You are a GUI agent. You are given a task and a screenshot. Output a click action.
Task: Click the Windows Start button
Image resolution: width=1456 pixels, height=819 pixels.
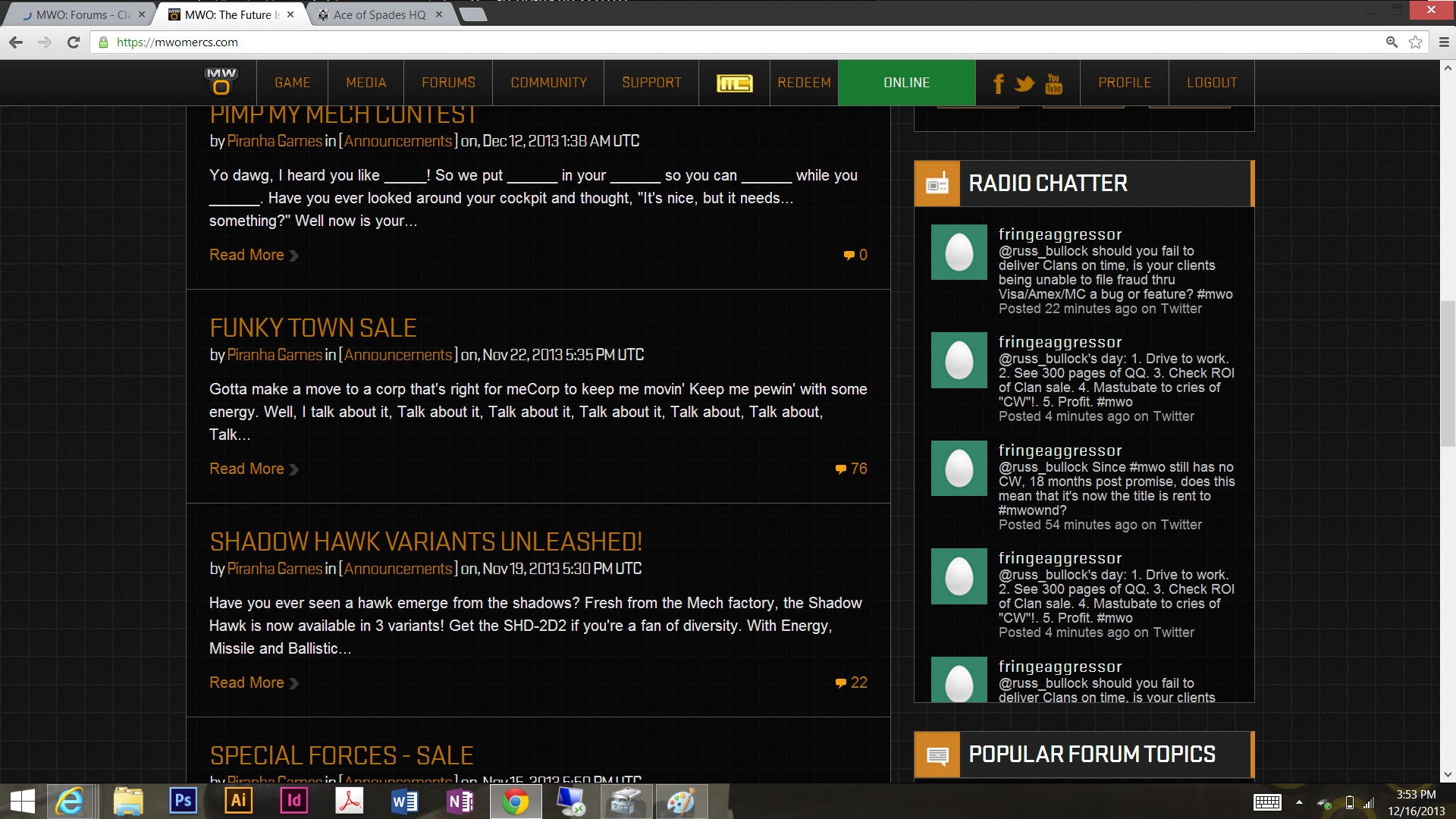pos(22,802)
